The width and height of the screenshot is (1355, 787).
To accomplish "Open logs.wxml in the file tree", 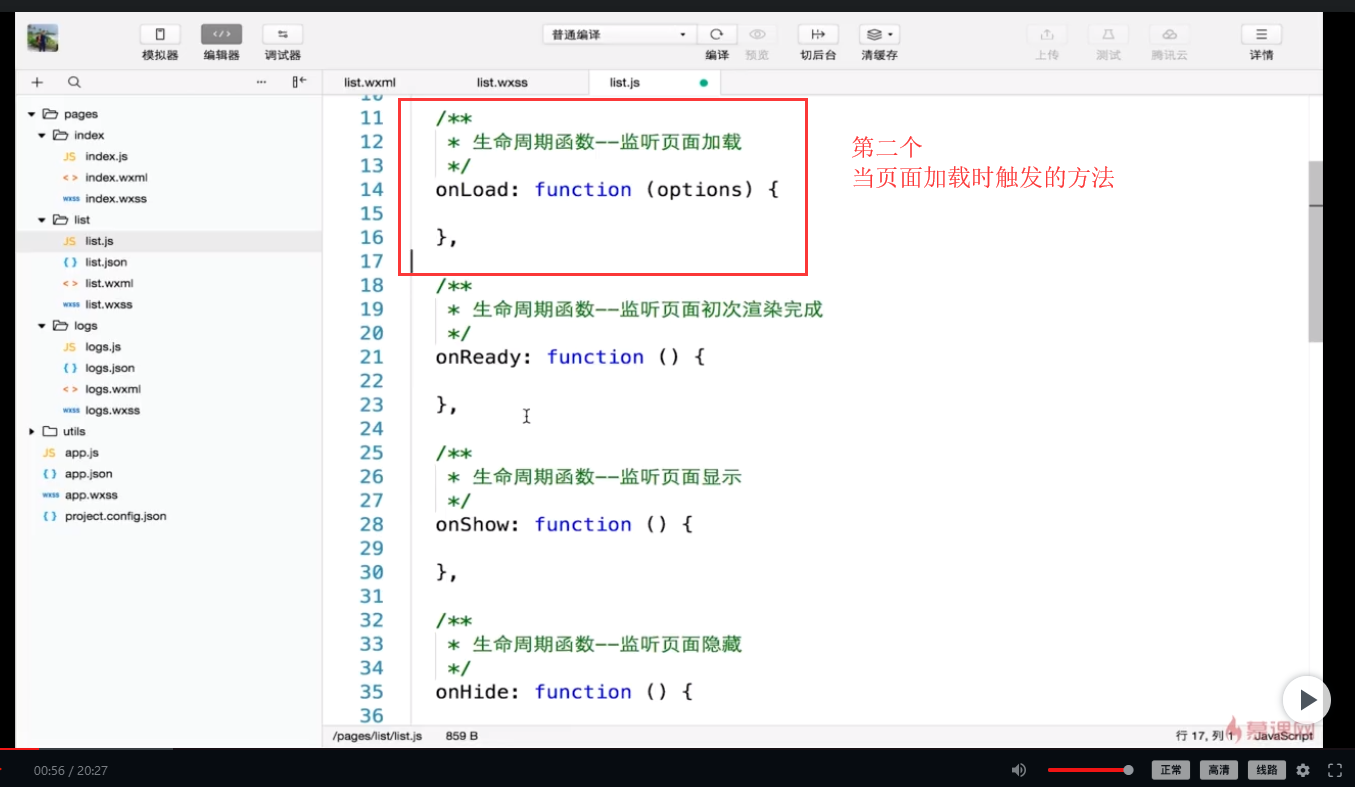I will pyautogui.click(x=113, y=389).
